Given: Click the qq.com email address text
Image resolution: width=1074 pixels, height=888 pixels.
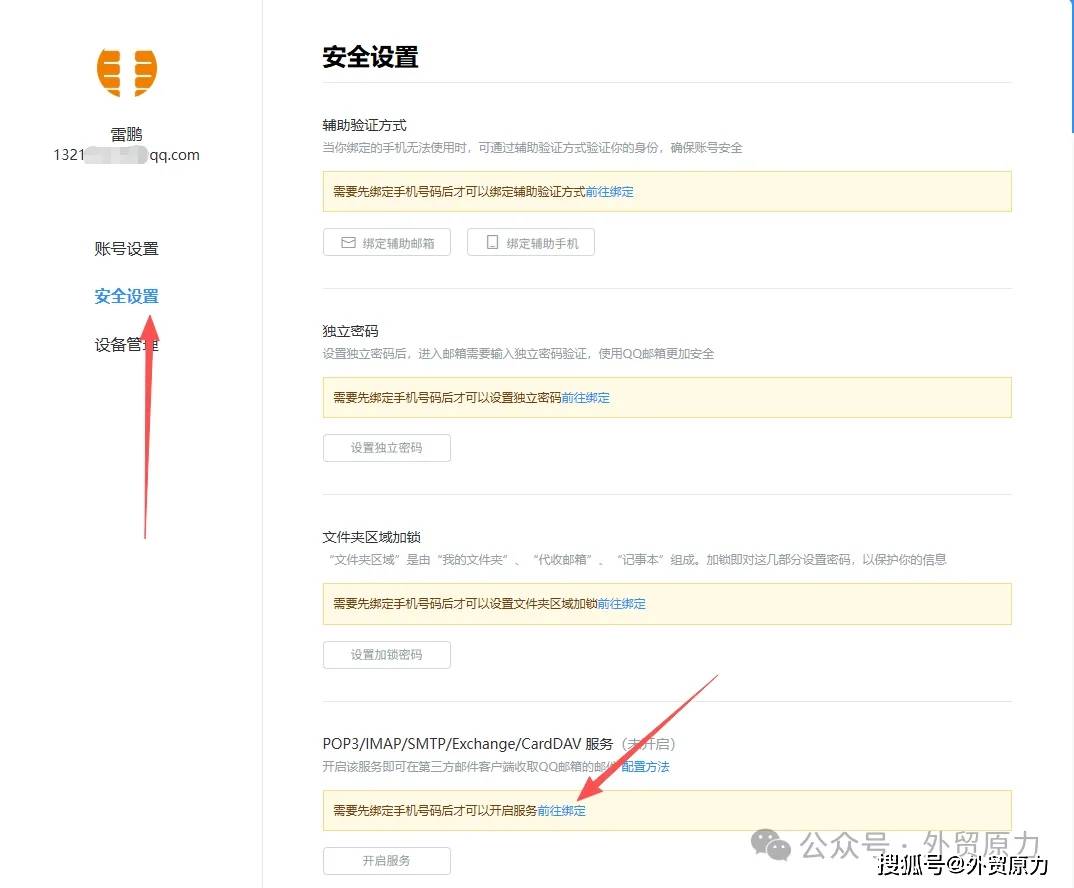Looking at the screenshot, I should 127,155.
